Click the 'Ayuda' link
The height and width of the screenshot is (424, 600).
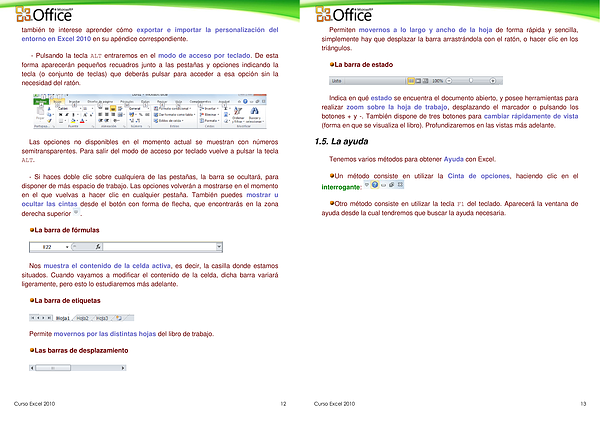[454, 159]
